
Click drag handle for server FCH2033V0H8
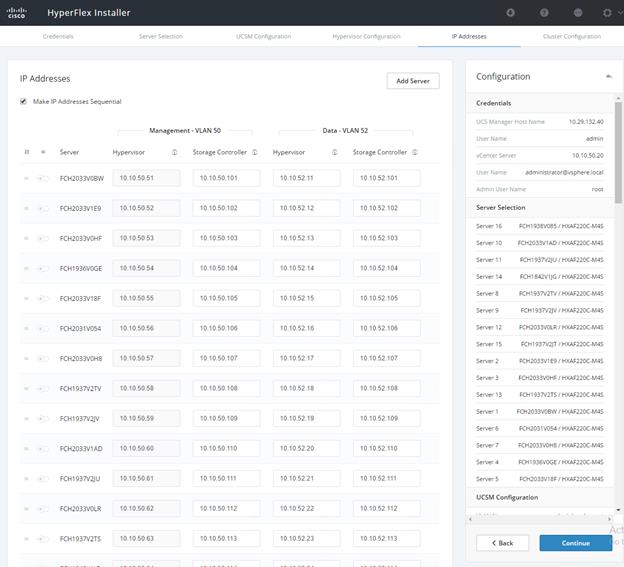(26, 359)
